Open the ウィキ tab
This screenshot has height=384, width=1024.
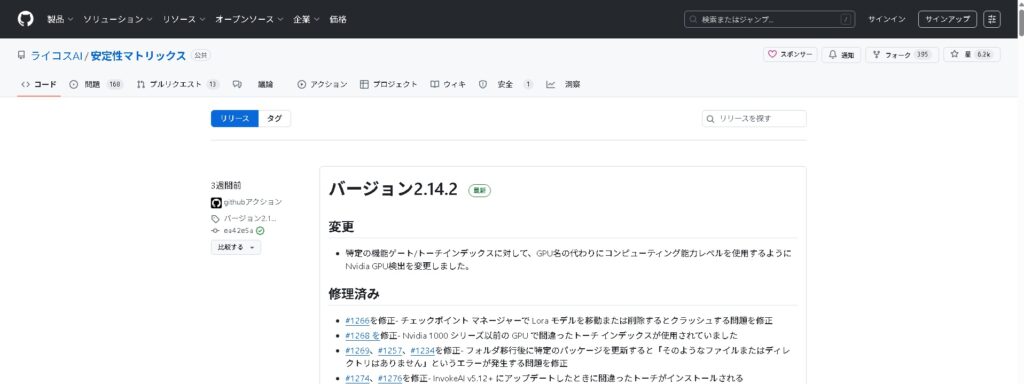coord(448,84)
